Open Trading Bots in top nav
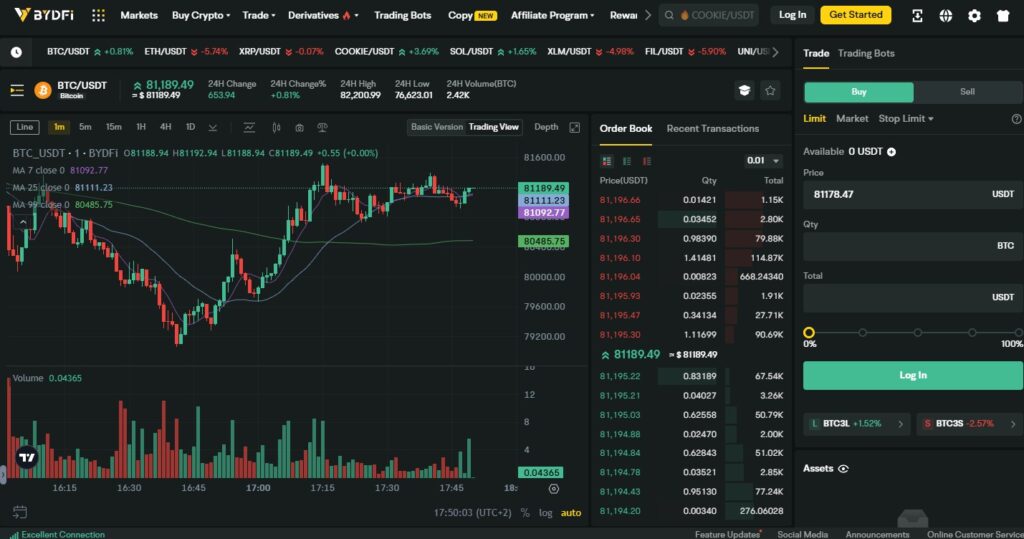The image size is (1024, 539). pyautogui.click(x=402, y=15)
